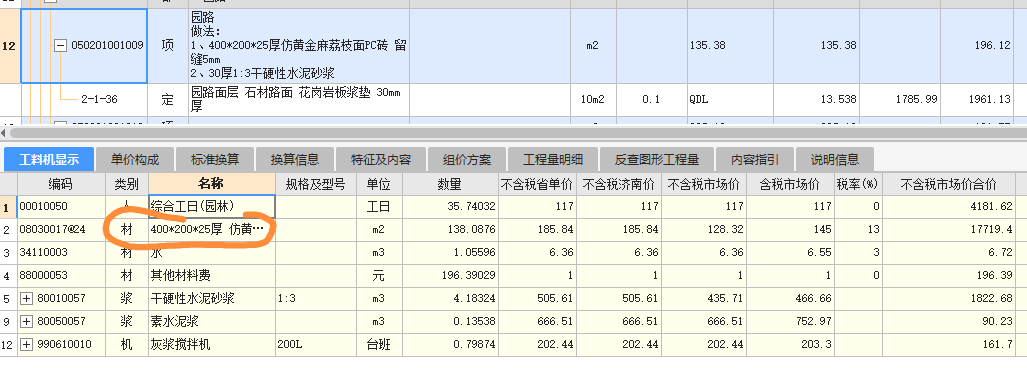The image size is (1027, 368).
Task: Select the 含税市场价 column header
Action: pyautogui.click(x=790, y=184)
